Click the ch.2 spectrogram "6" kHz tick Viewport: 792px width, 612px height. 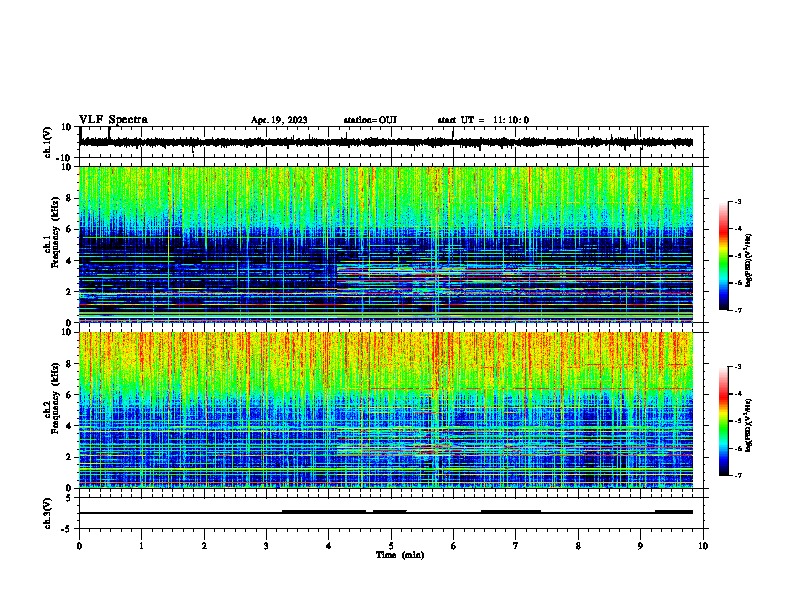69,394
